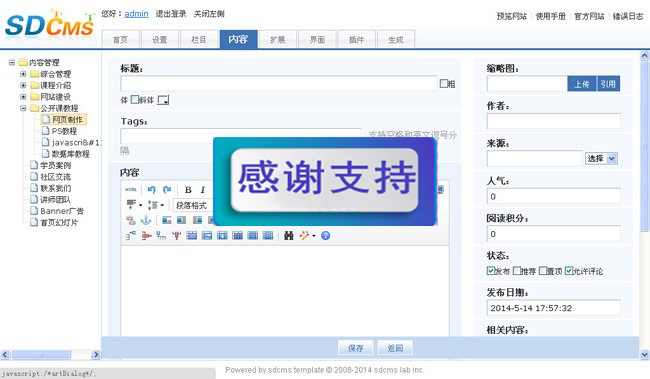Open the editor help question-mark icon
Image resolution: width=650 pixels, height=379 pixels.
[325, 236]
